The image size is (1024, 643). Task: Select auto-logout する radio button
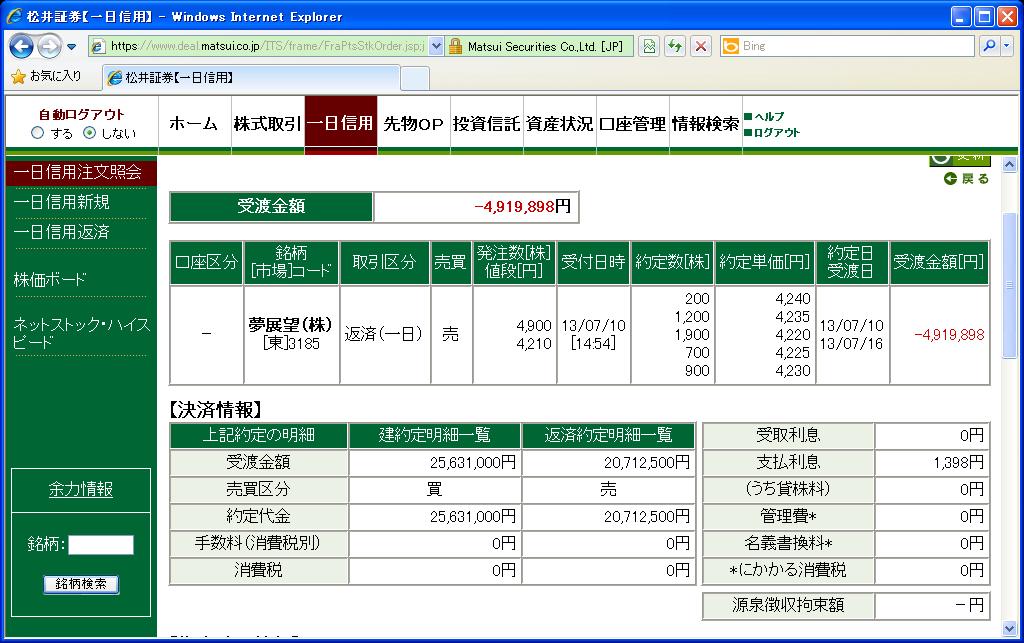pyautogui.click(x=38, y=133)
